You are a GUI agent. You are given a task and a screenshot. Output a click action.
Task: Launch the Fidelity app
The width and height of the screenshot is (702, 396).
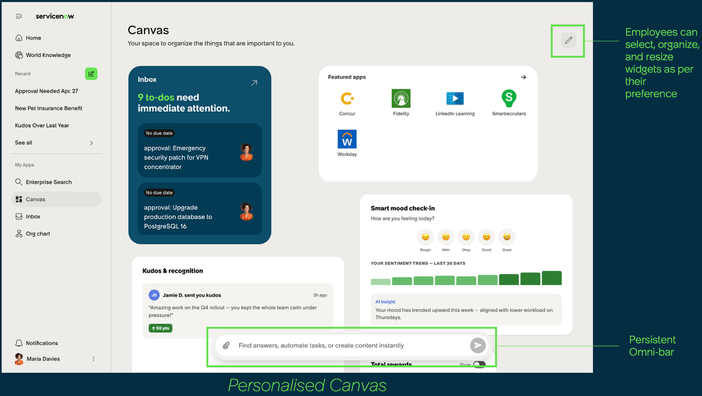[x=401, y=103]
